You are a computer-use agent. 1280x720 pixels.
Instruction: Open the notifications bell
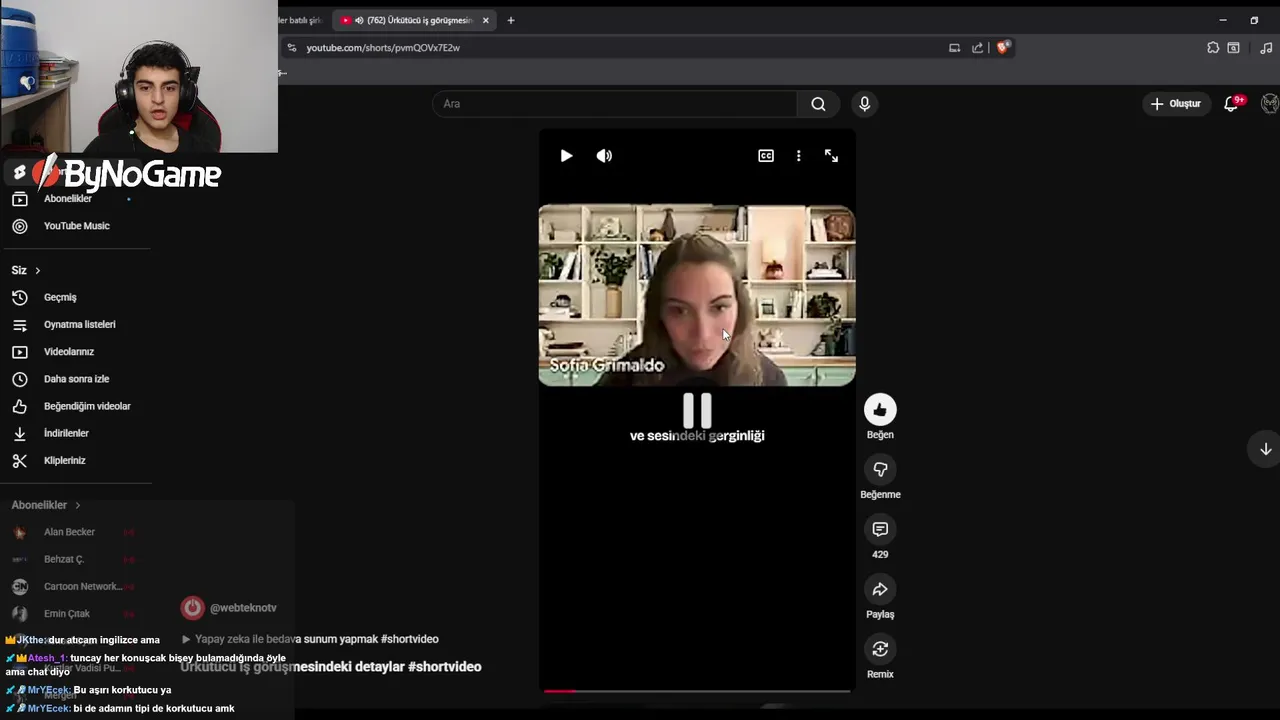pos(1232,104)
